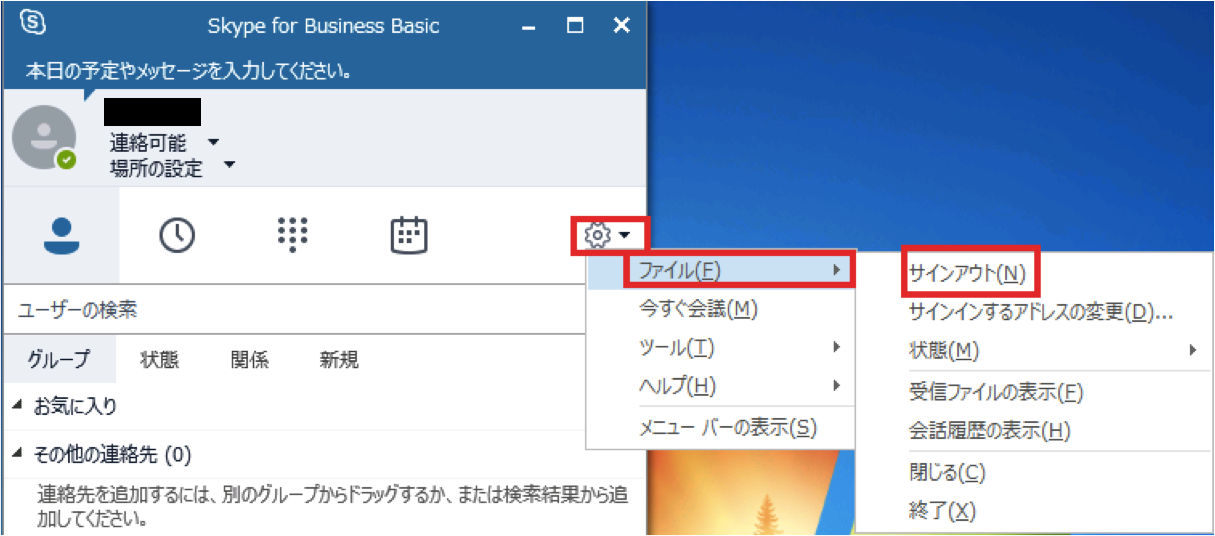Click the options gear icon
1215x536 pixels.
coord(597,235)
